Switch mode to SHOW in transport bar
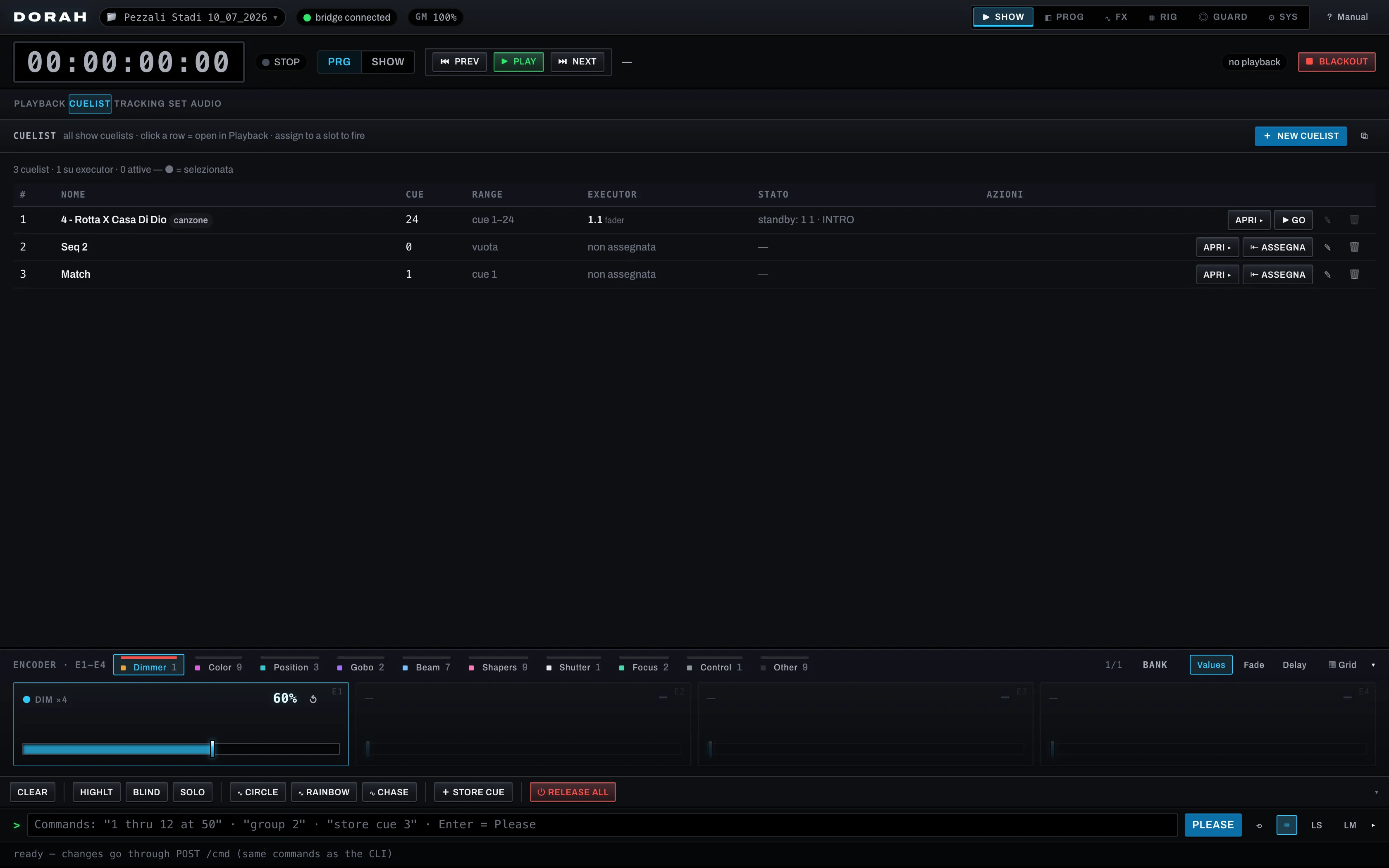This screenshot has width=1389, height=868. pyautogui.click(x=387, y=62)
